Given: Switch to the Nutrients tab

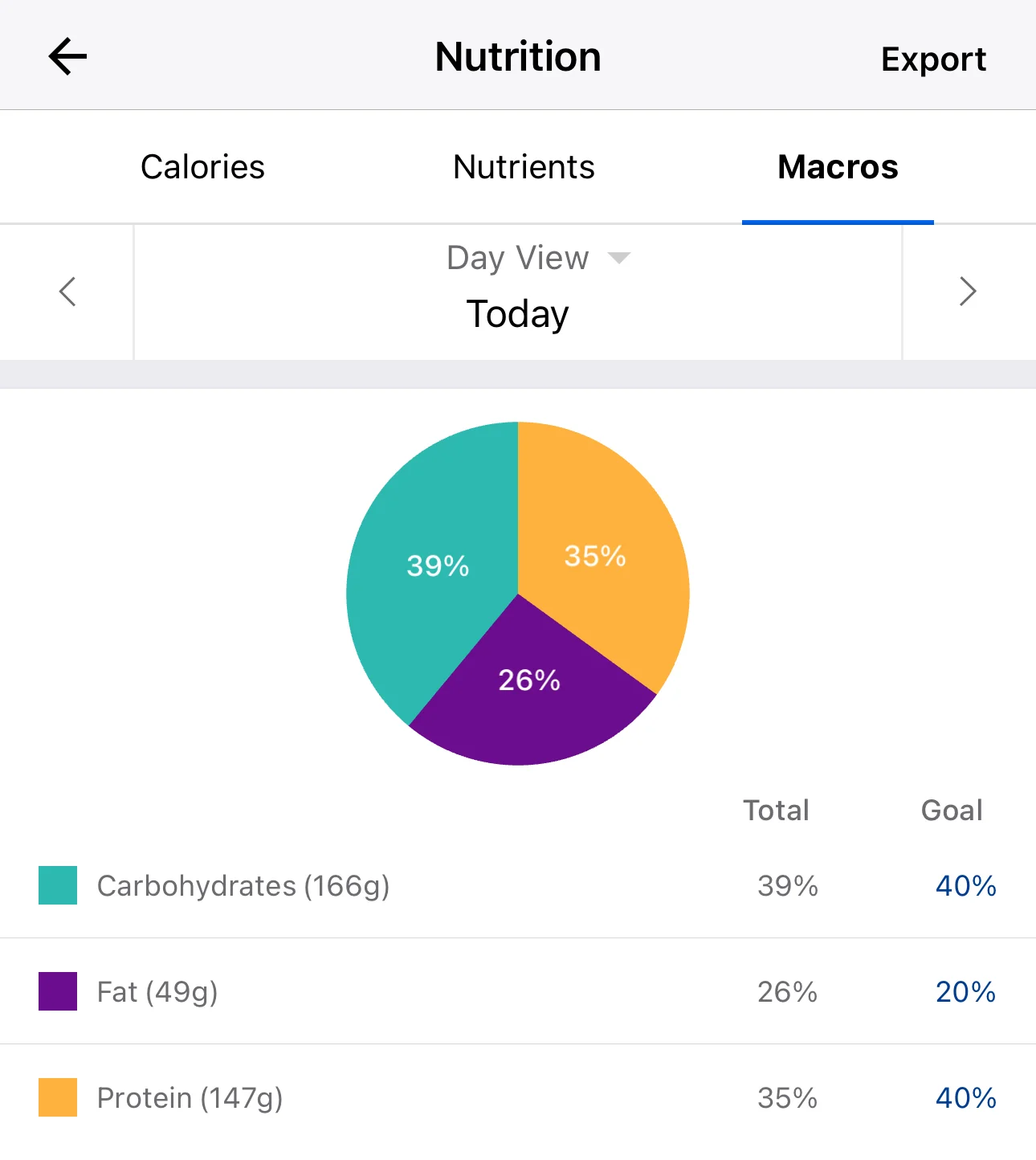Looking at the screenshot, I should (524, 167).
